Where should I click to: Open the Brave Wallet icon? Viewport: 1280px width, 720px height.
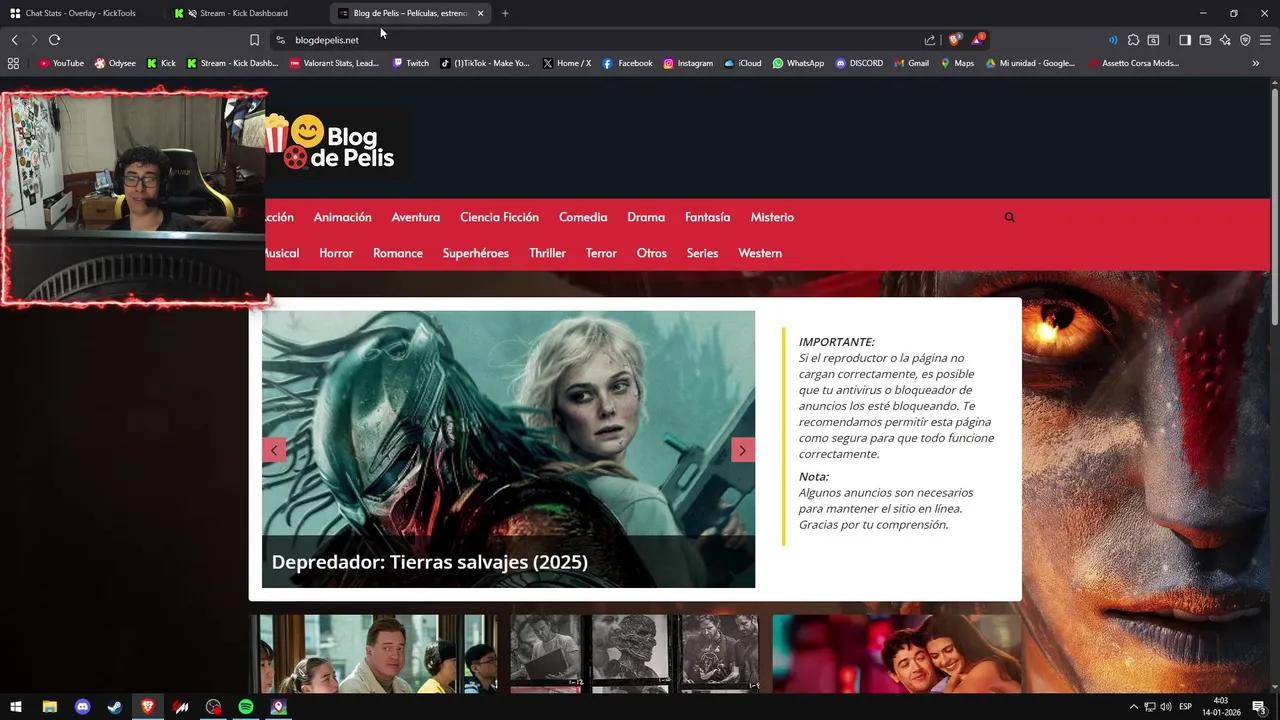(x=1205, y=40)
